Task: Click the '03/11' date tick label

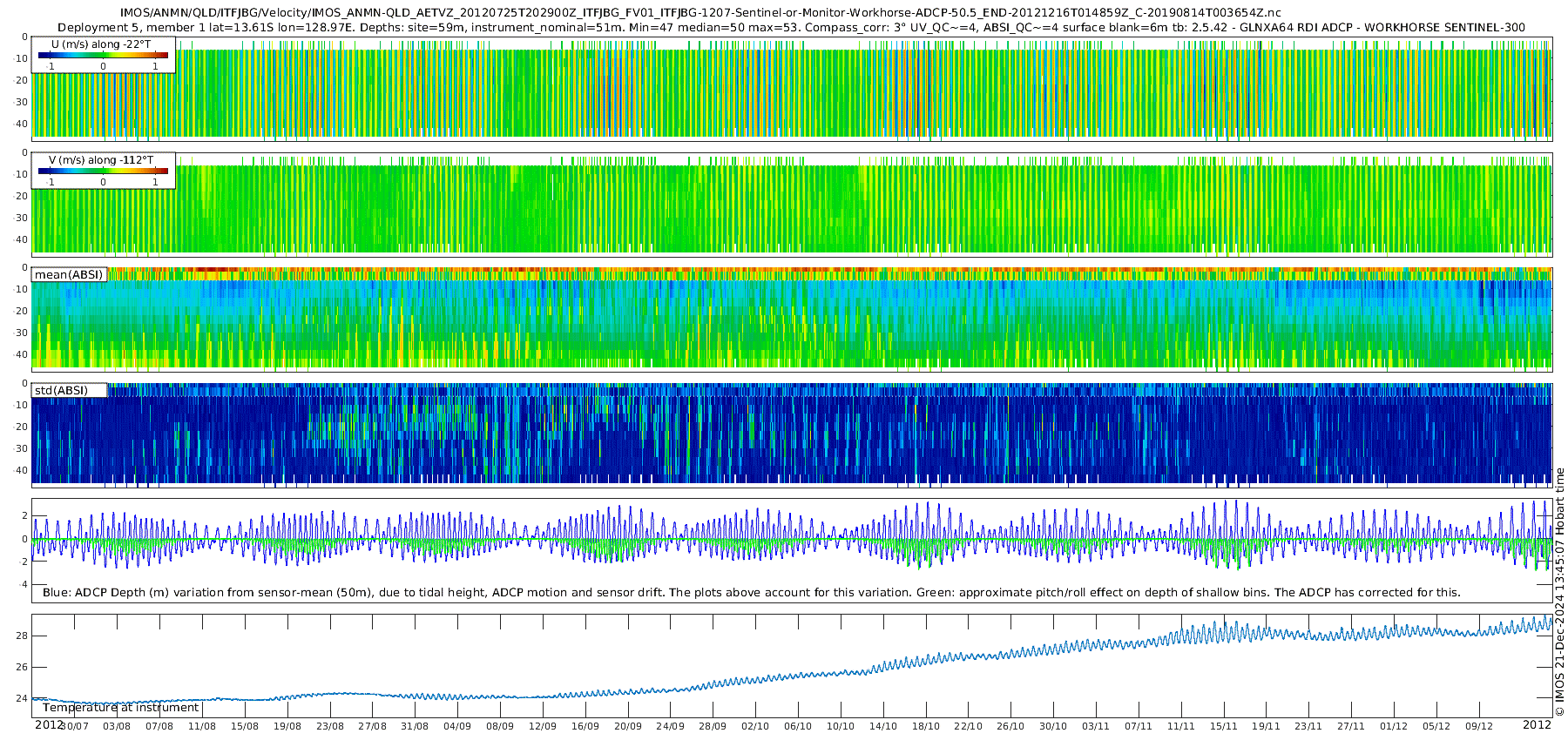Action: 1096,726
